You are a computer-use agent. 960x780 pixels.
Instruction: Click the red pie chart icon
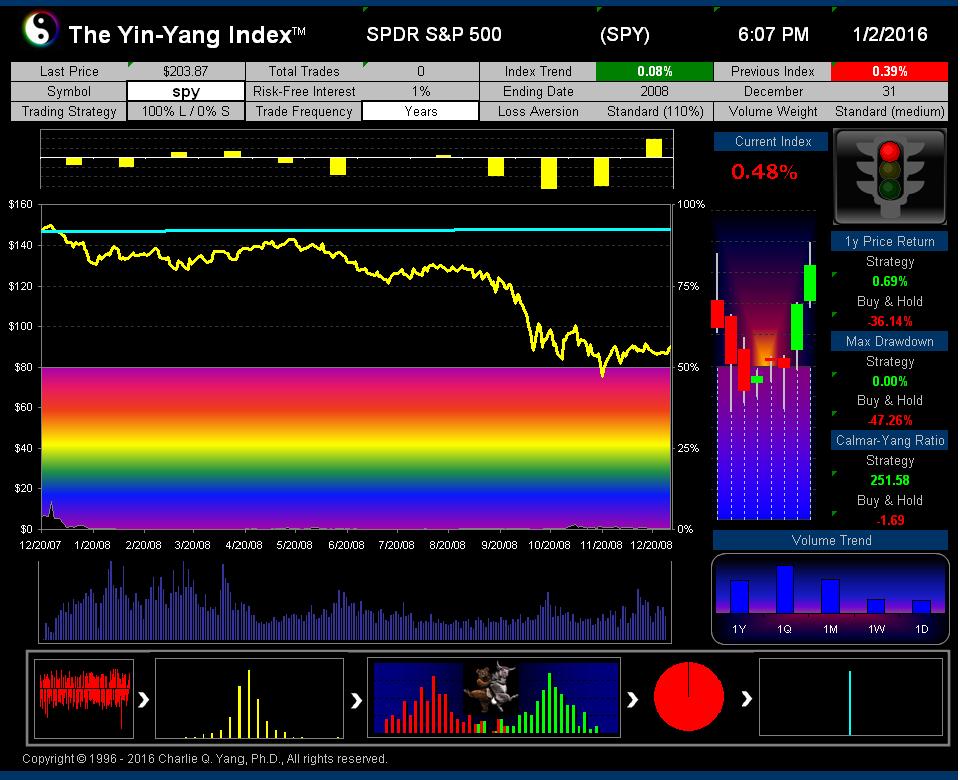(689, 697)
